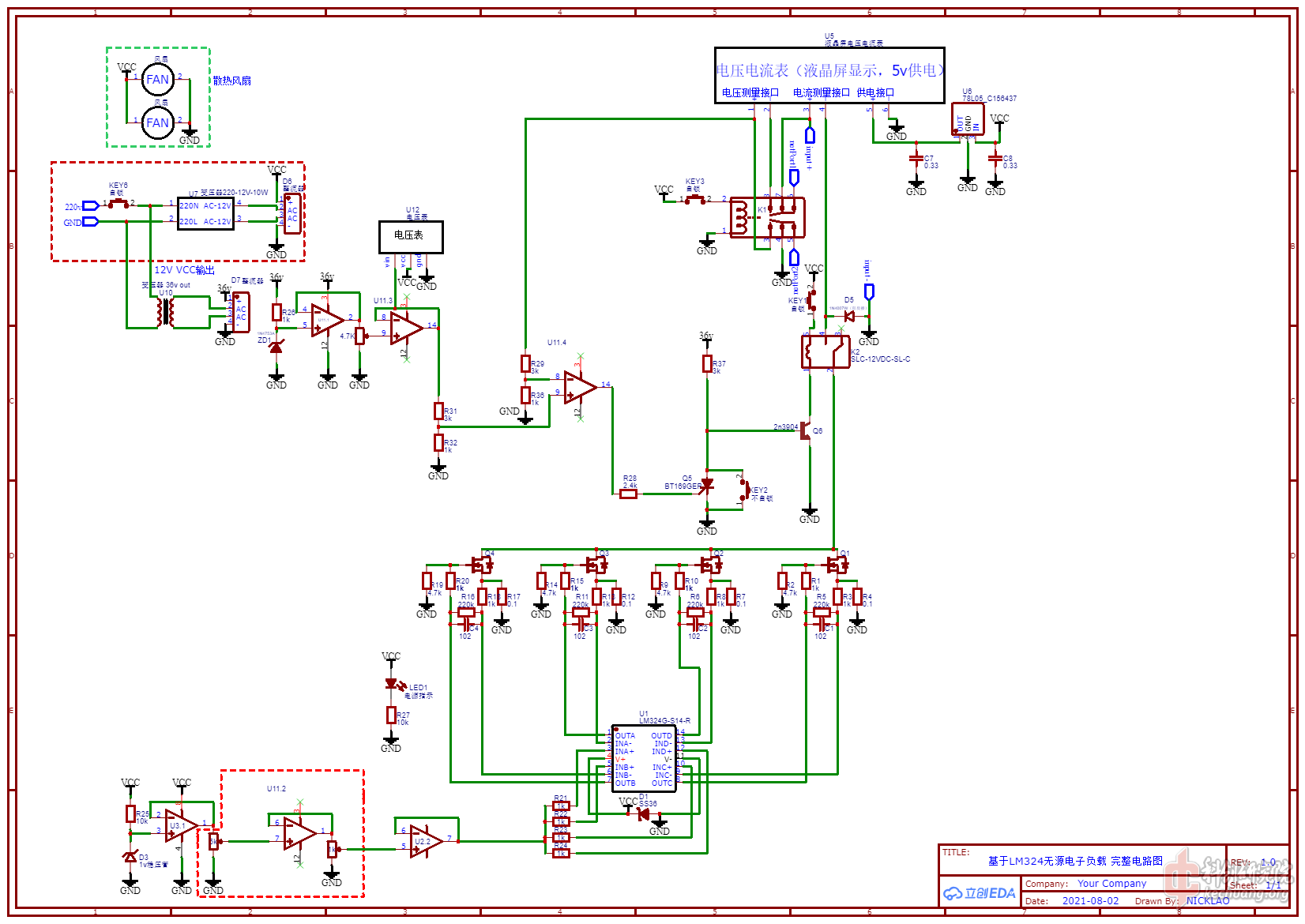This screenshot has height=924, width=1305.
Task: Select the U5 电压电流表 display block
Action: point(829,75)
